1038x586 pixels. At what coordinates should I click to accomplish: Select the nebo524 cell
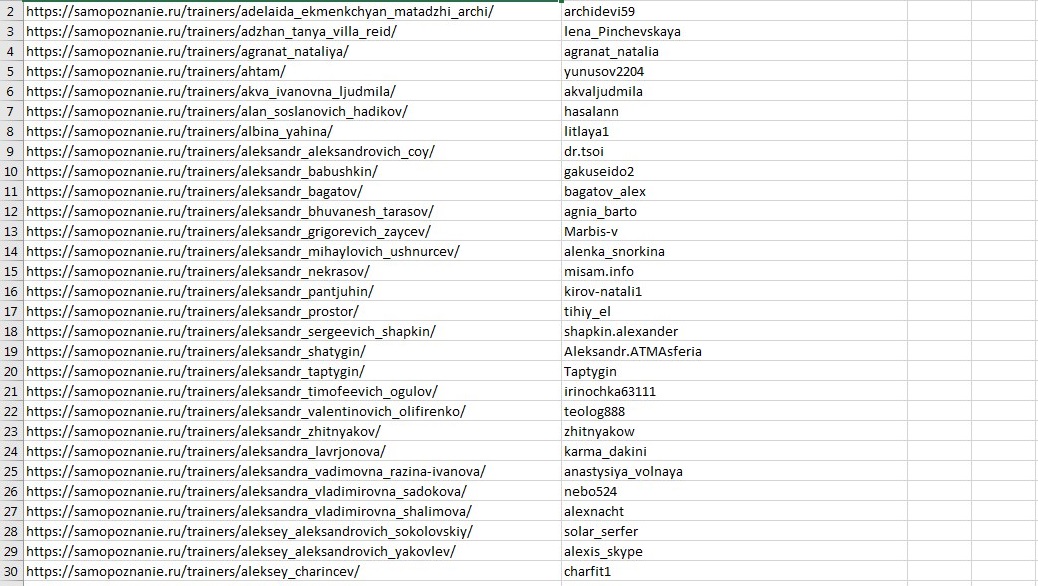[x=734, y=491]
